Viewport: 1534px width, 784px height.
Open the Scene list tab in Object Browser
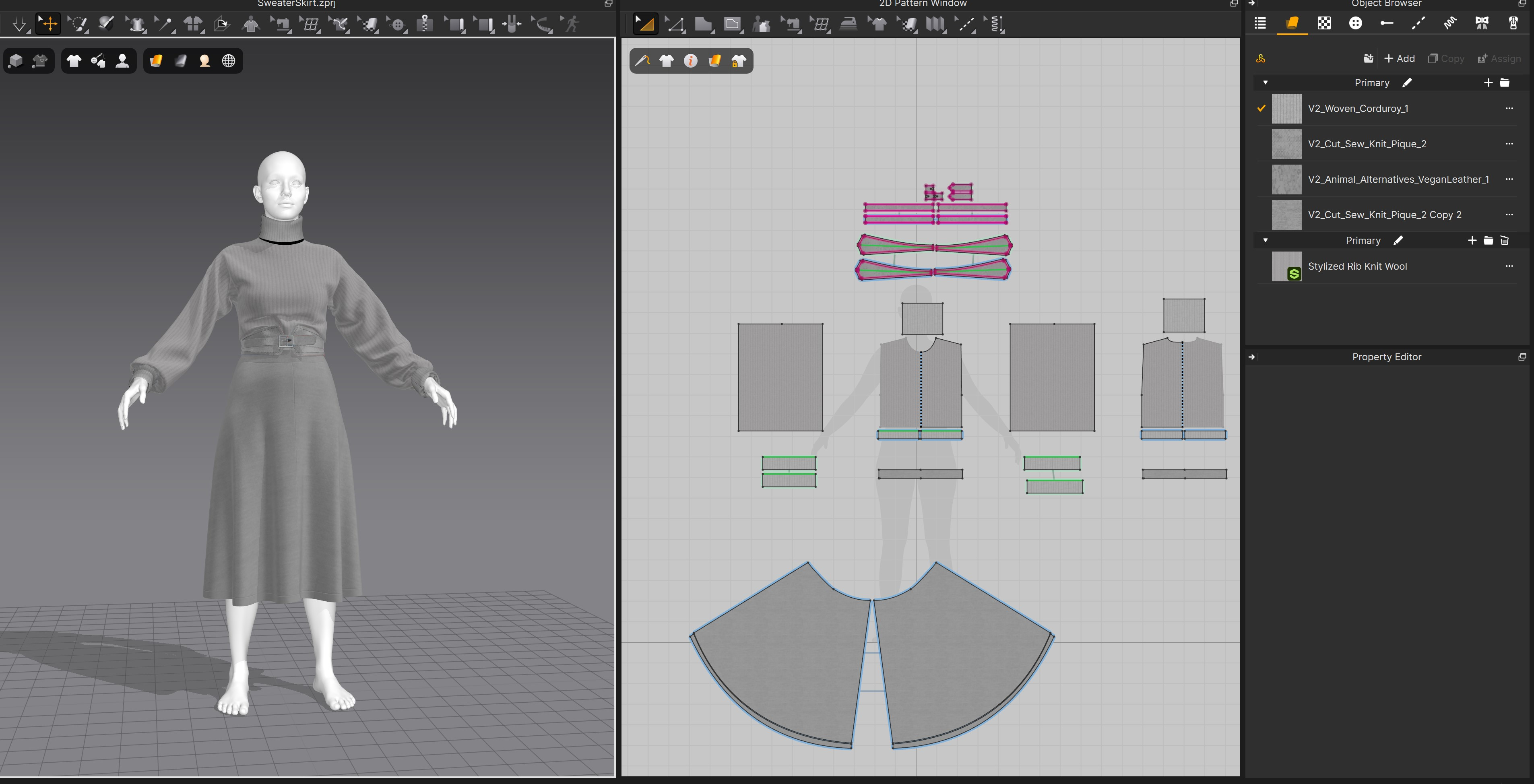1260,23
